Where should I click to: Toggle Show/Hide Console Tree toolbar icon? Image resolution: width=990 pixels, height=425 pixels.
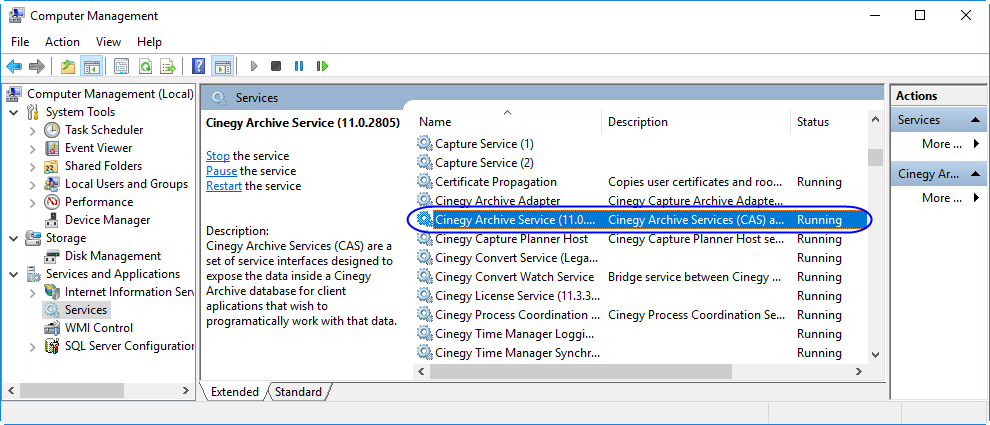tap(92, 66)
